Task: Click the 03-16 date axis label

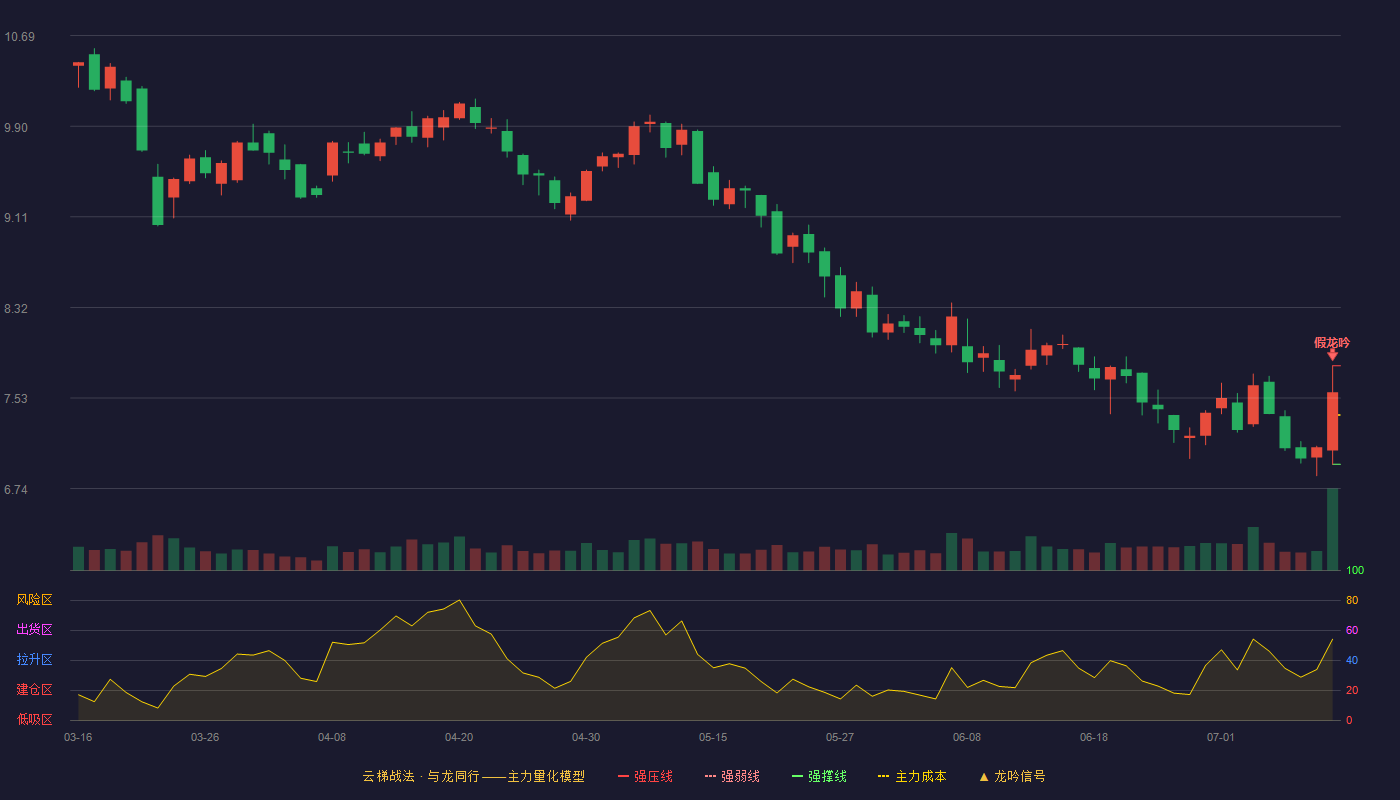Action: click(78, 737)
